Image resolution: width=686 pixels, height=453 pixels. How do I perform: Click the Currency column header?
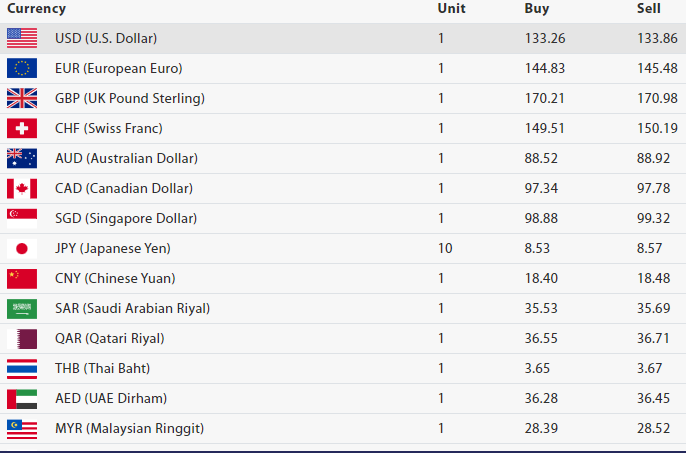tap(37, 9)
